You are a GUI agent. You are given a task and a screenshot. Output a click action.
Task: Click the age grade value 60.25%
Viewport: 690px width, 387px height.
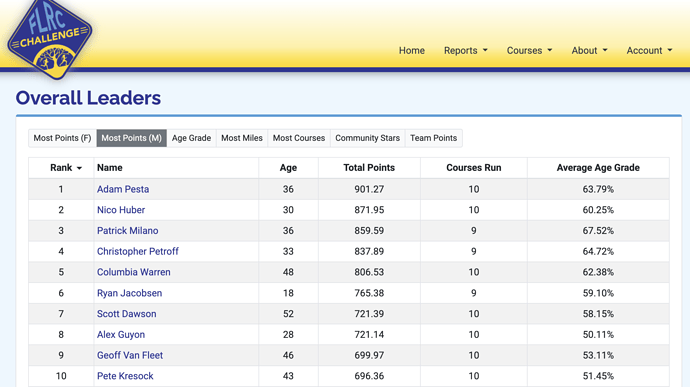click(598, 210)
